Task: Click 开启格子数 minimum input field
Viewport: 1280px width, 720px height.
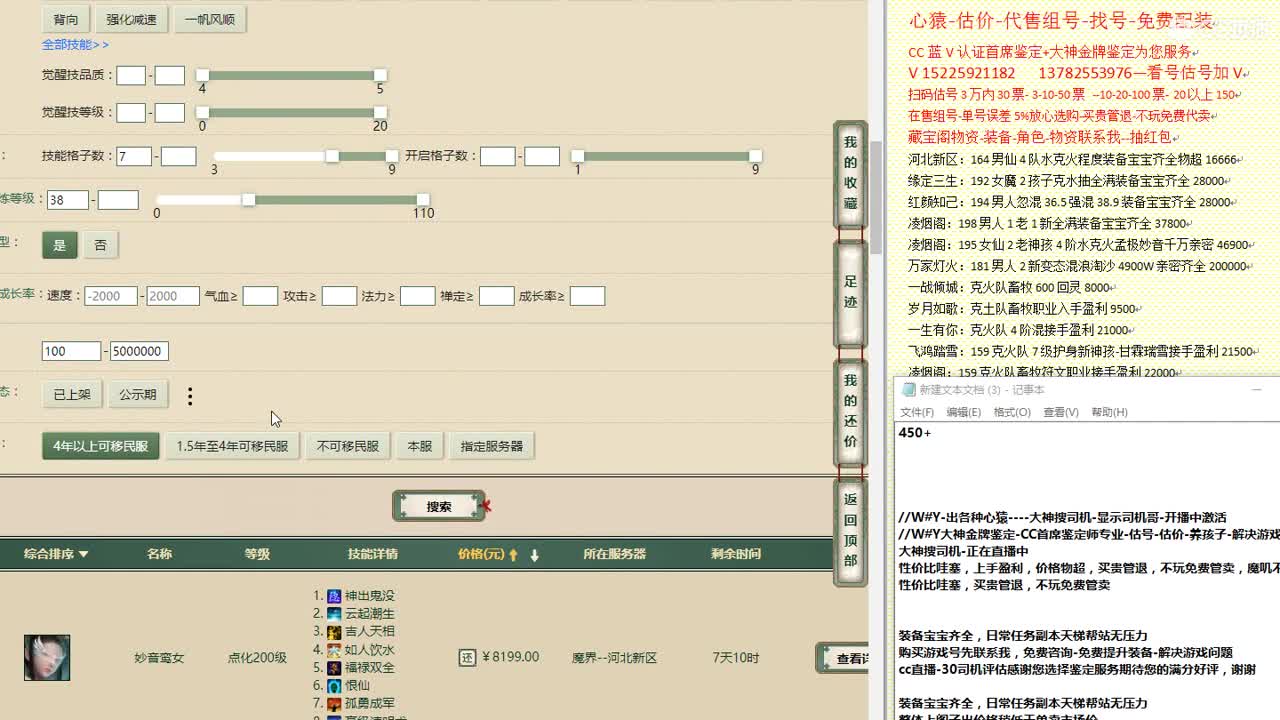Action: [497, 156]
